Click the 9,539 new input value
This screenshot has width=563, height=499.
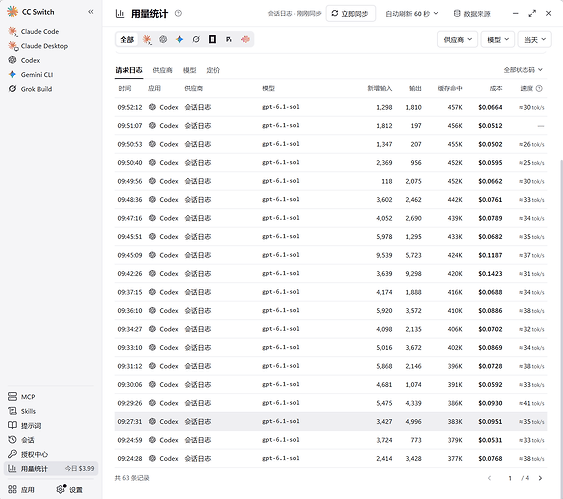pos(384,255)
